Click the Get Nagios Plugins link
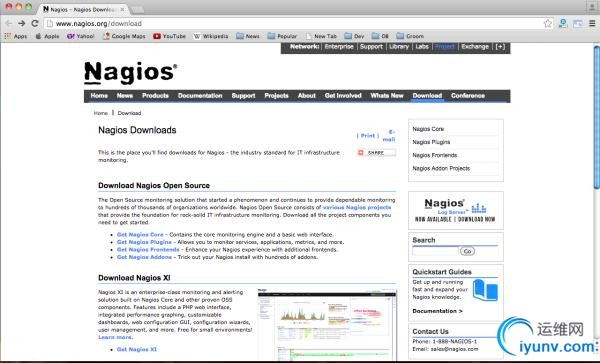Viewport: 600px width, 363px height. [x=144, y=242]
